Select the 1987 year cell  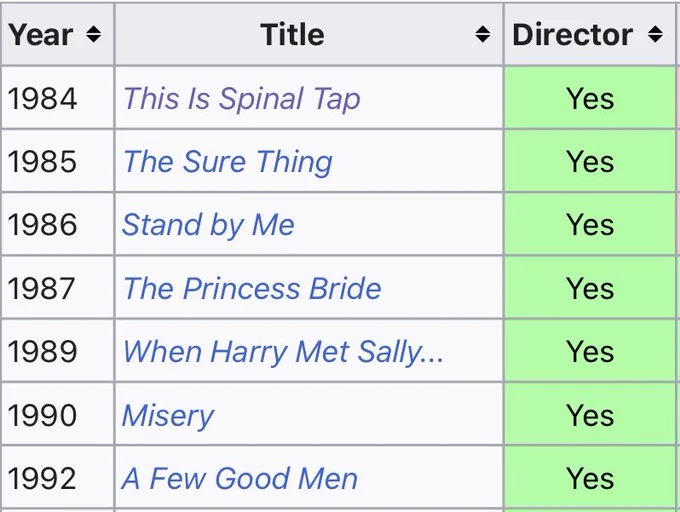58,287
